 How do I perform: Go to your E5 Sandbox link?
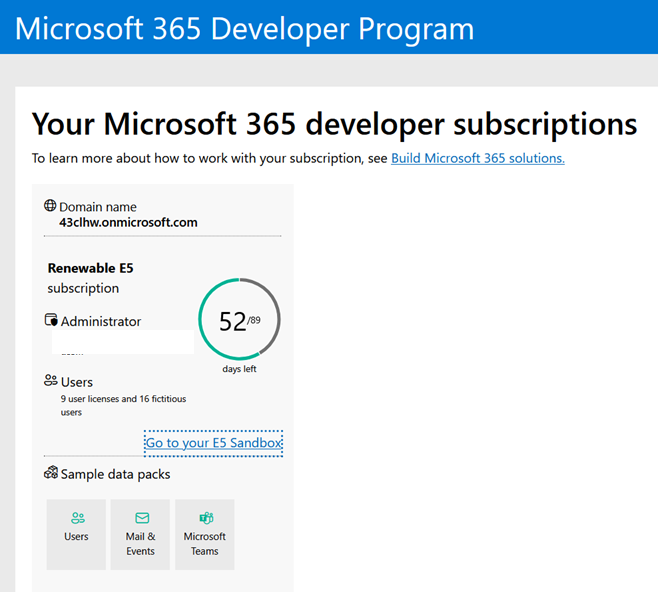point(213,443)
